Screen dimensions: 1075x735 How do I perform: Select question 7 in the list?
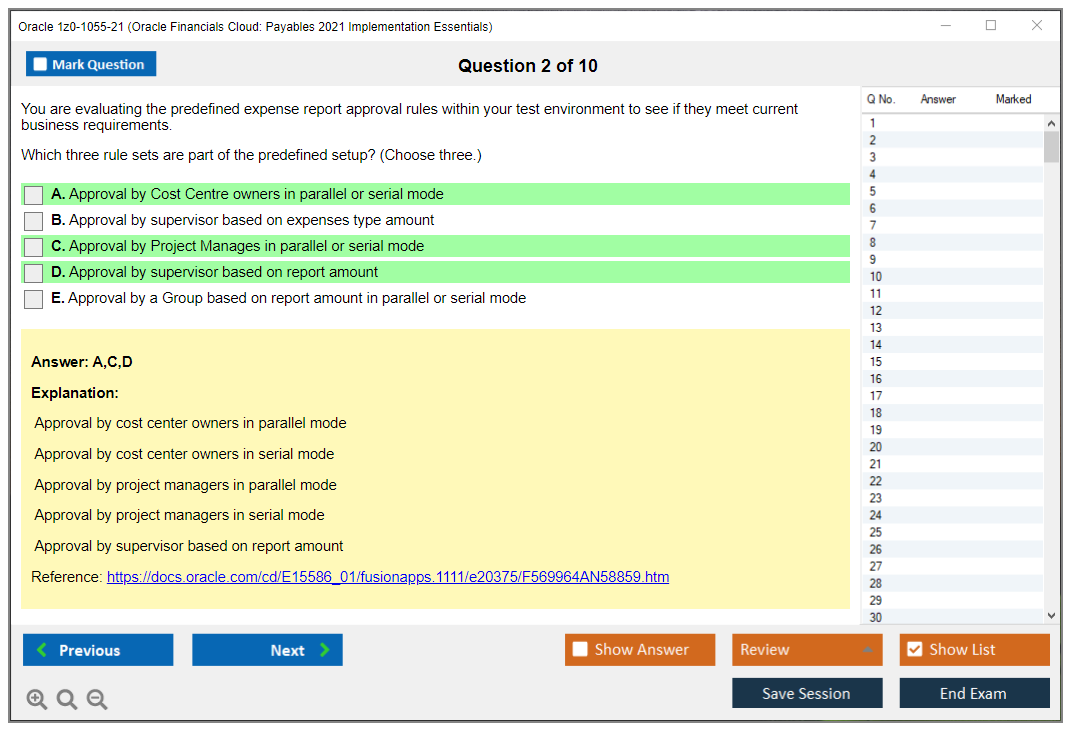click(952, 225)
